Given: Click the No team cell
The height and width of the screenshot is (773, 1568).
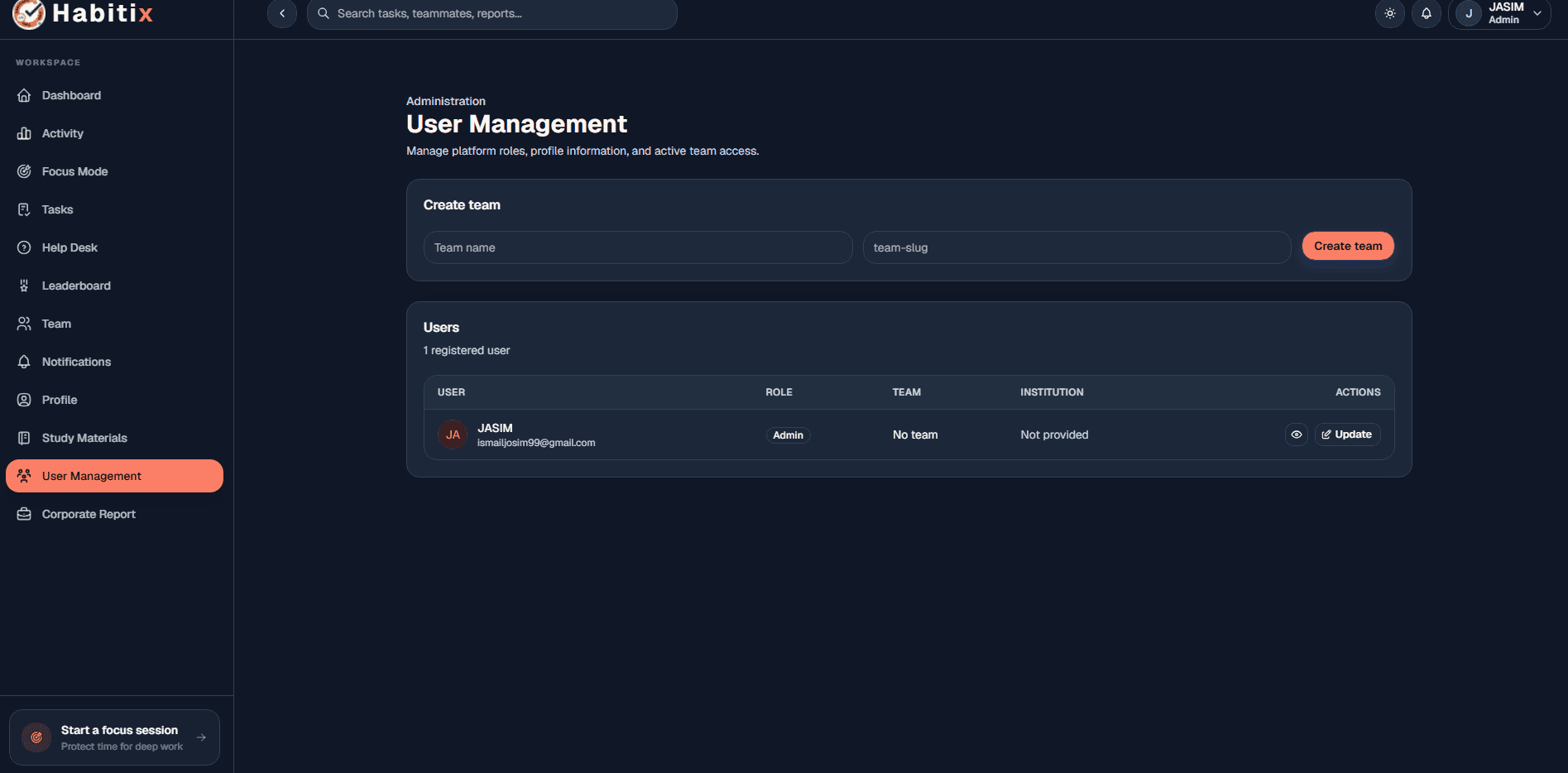Looking at the screenshot, I should (915, 435).
